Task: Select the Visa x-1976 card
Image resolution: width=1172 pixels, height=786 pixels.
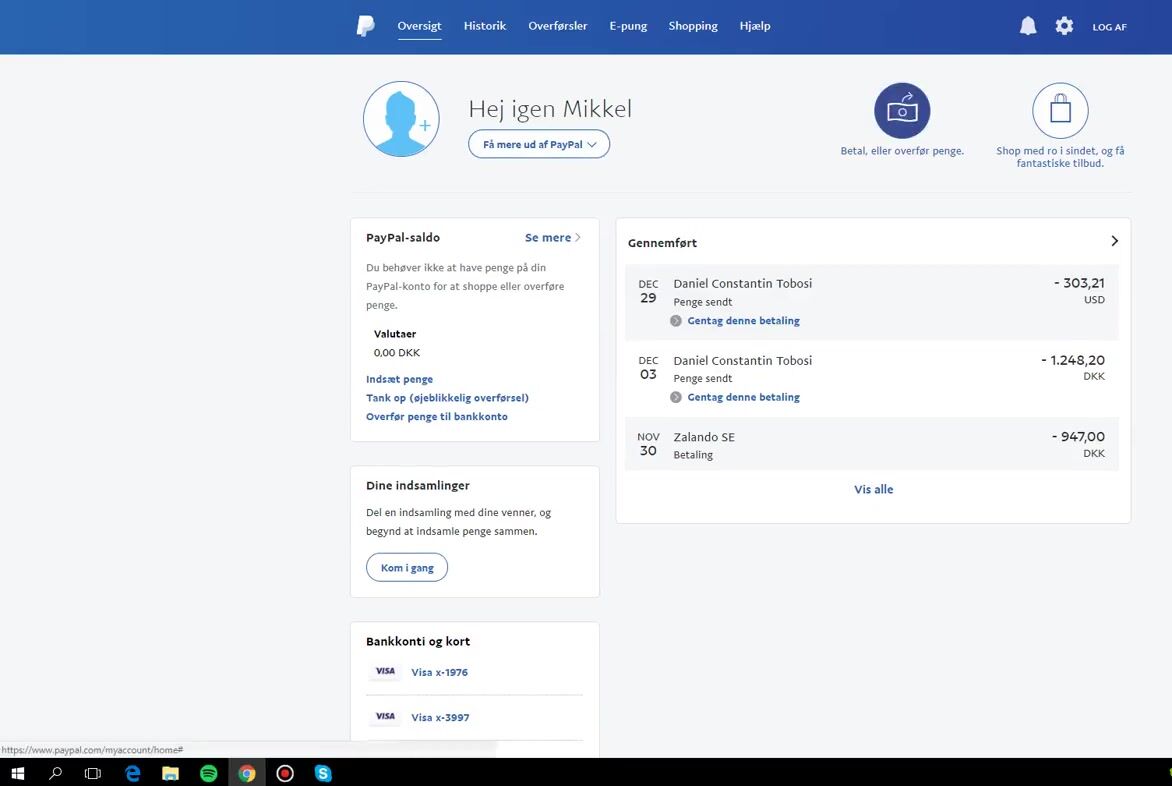Action: point(439,672)
